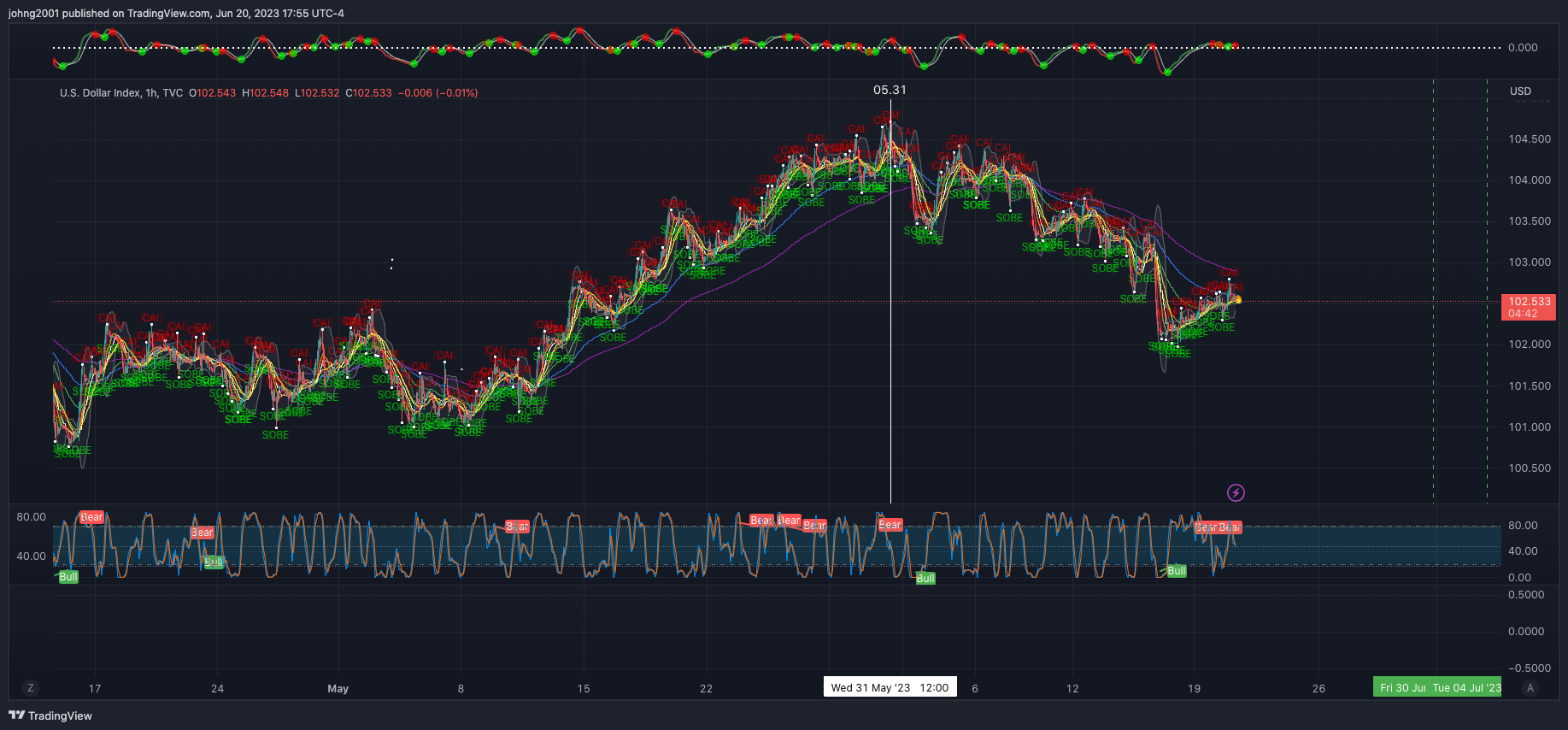
Task: Click the A auto-scale button at bottom right
Action: 1530,688
